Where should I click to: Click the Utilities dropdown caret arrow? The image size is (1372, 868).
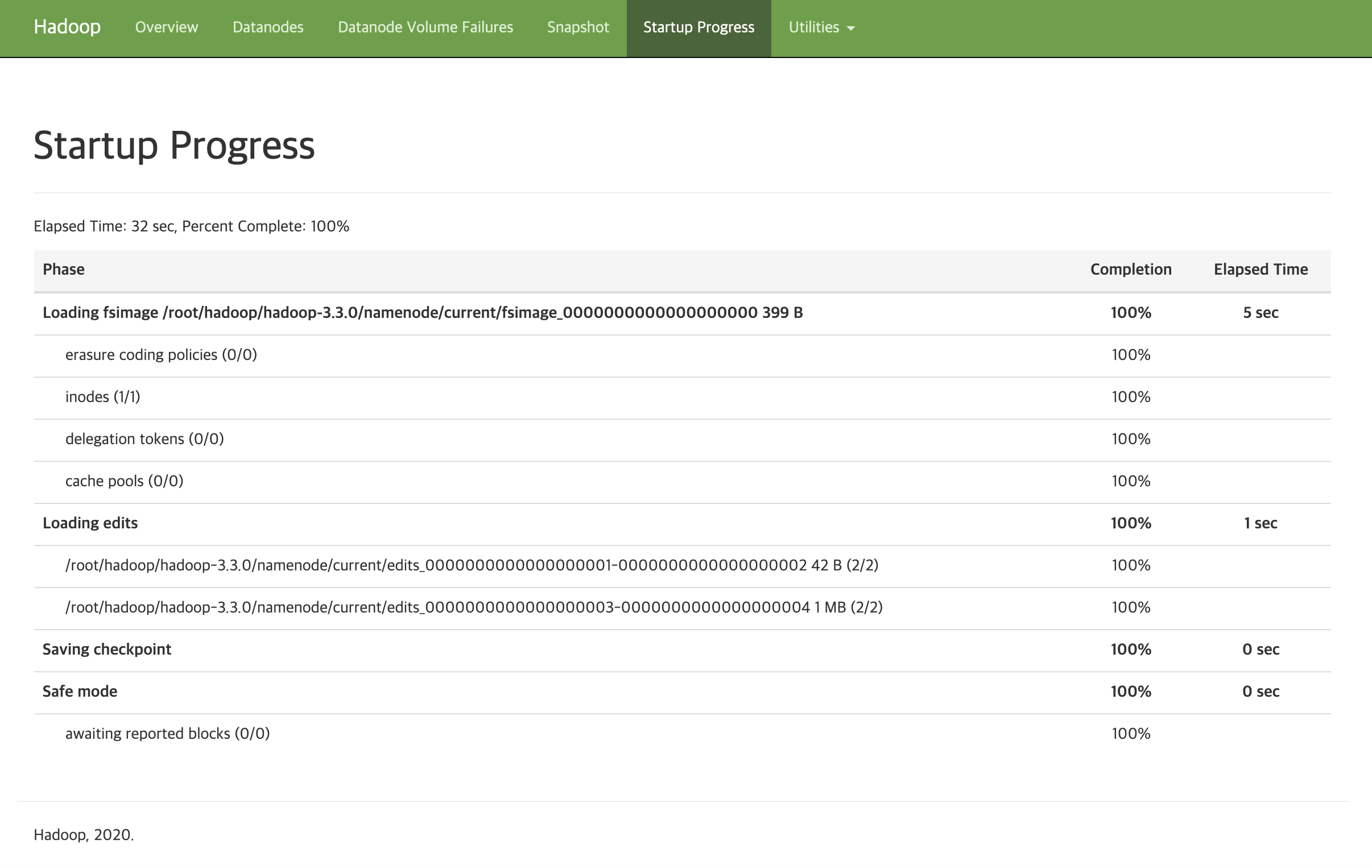[850, 28]
